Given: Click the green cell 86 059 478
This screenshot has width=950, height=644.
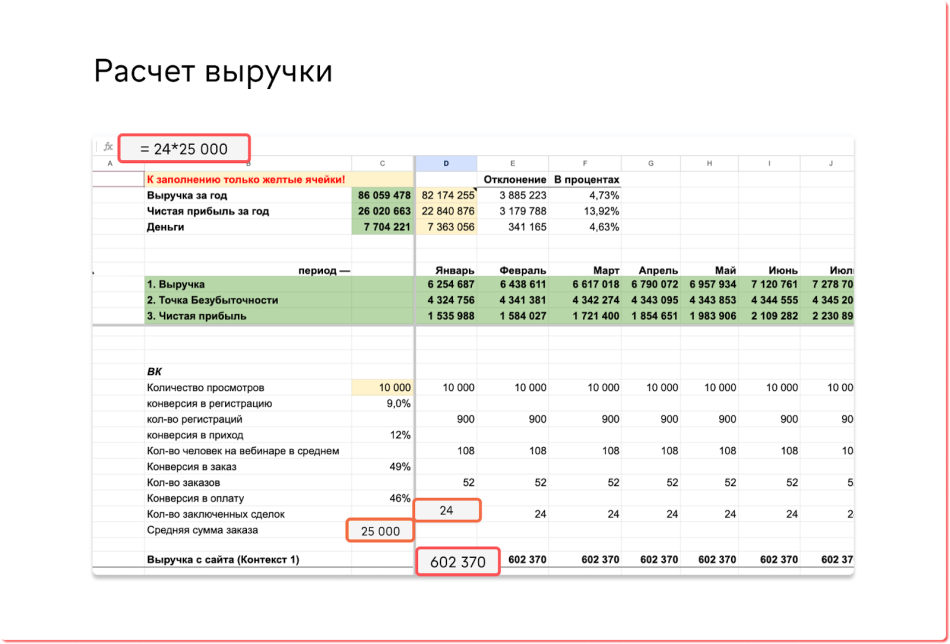Looking at the screenshot, I should [382, 196].
